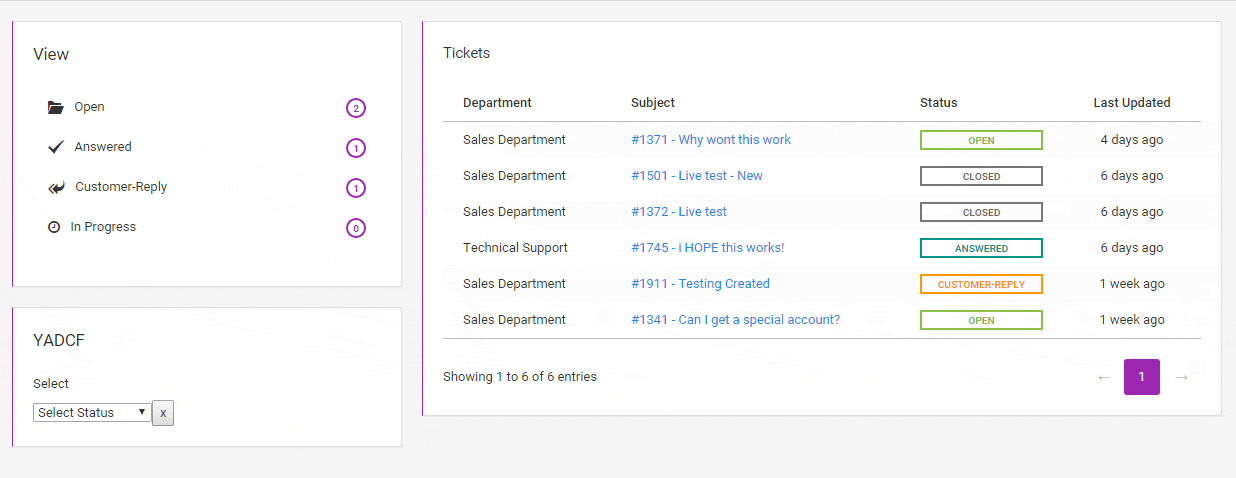Open the Select Status dropdown
This screenshot has width=1236, height=478.
pos(91,412)
